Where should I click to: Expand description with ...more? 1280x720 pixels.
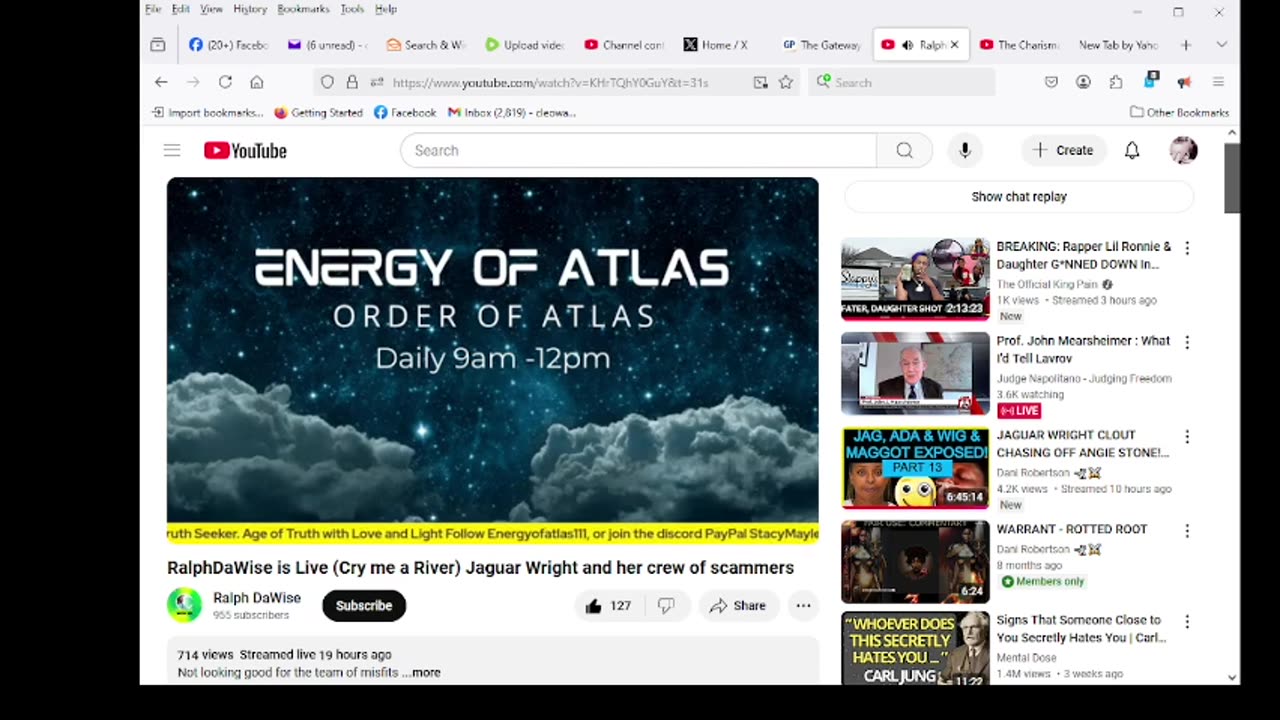pyautogui.click(x=421, y=673)
